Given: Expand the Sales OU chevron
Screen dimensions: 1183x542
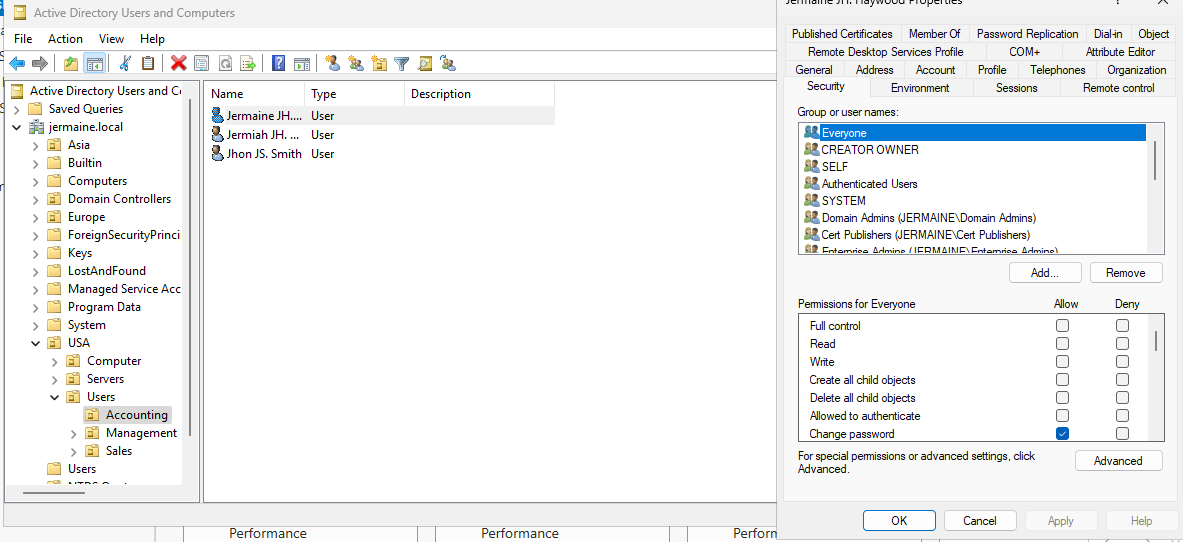Looking at the screenshot, I should pos(73,451).
